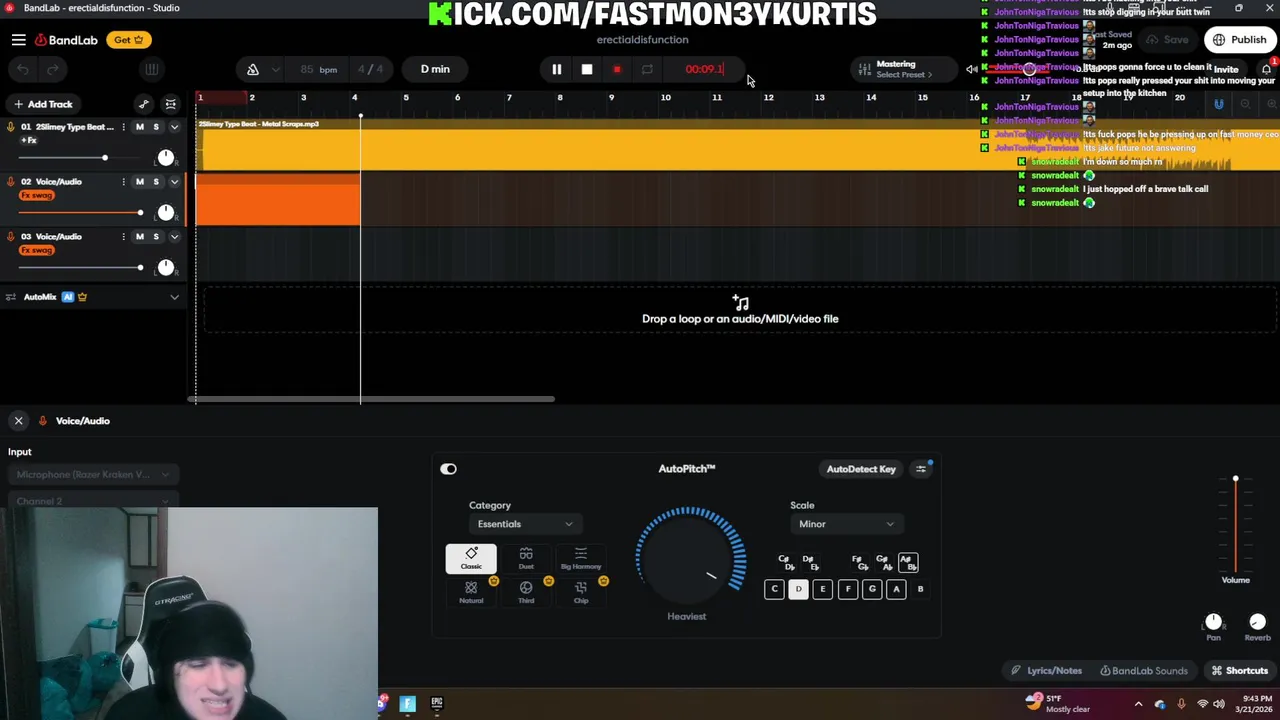Mute track 01 2Slimey Type Beat
Image resolution: width=1280 pixels, height=720 pixels.
pos(140,127)
